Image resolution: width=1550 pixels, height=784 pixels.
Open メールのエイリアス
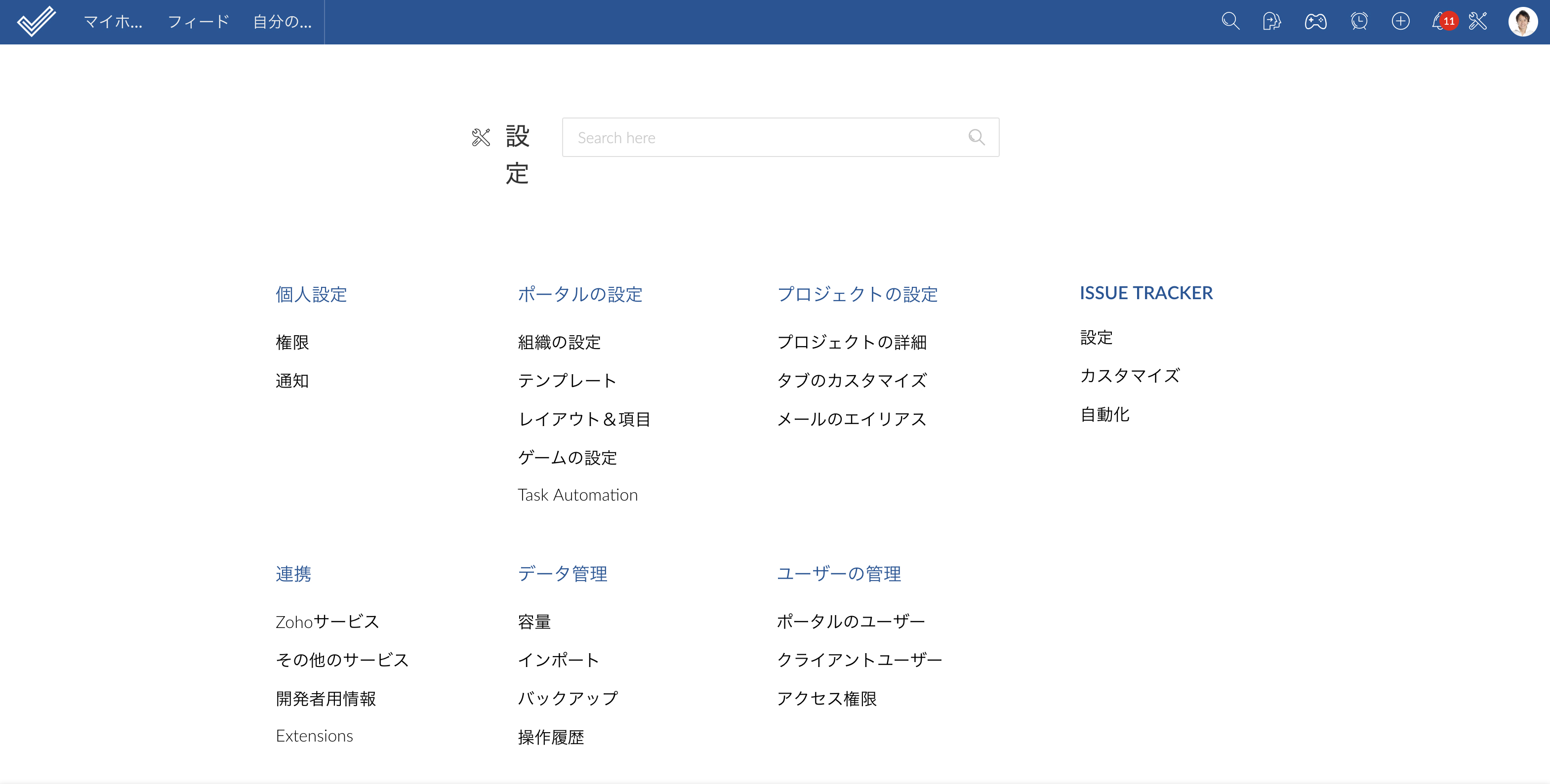852,419
